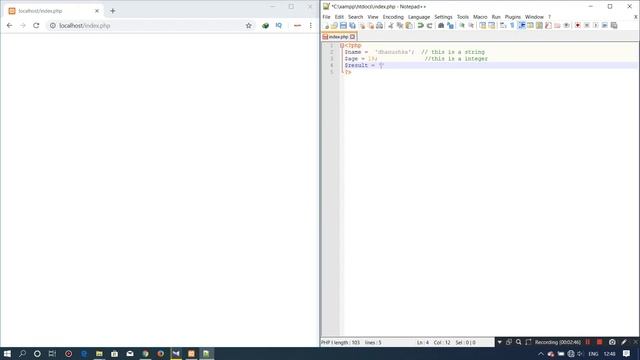Cut selection with the scissors icon
The height and width of the screenshot is (360, 640).
(x=390, y=25)
